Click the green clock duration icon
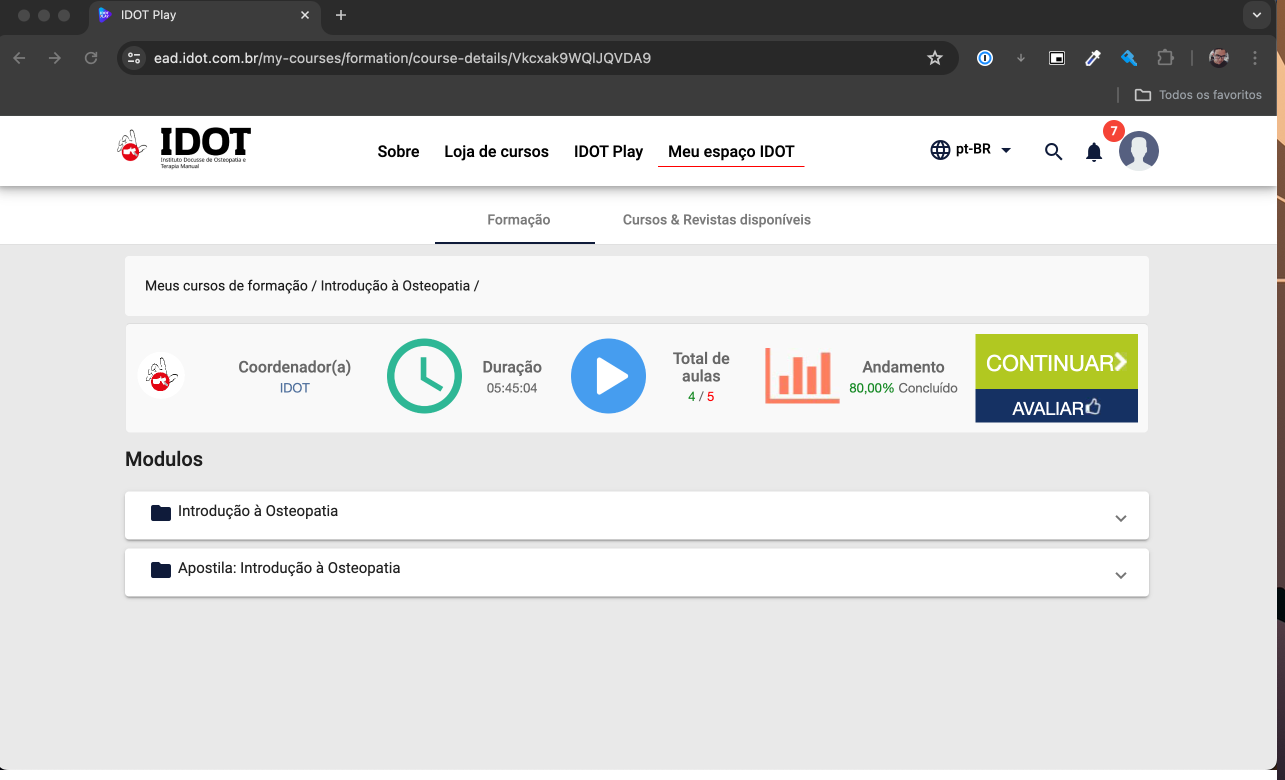1285x780 pixels. pos(424,376)
